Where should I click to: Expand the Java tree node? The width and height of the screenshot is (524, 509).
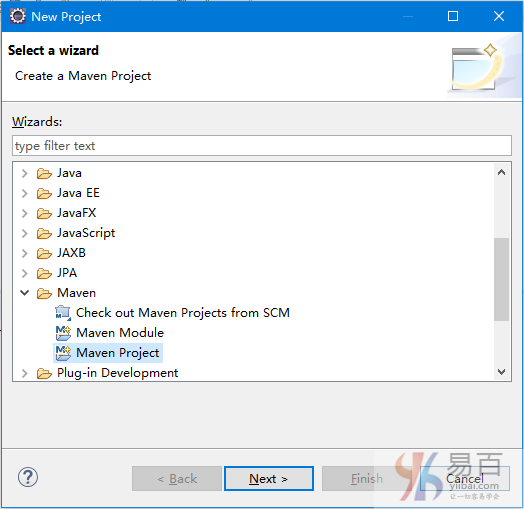point(24,173)
